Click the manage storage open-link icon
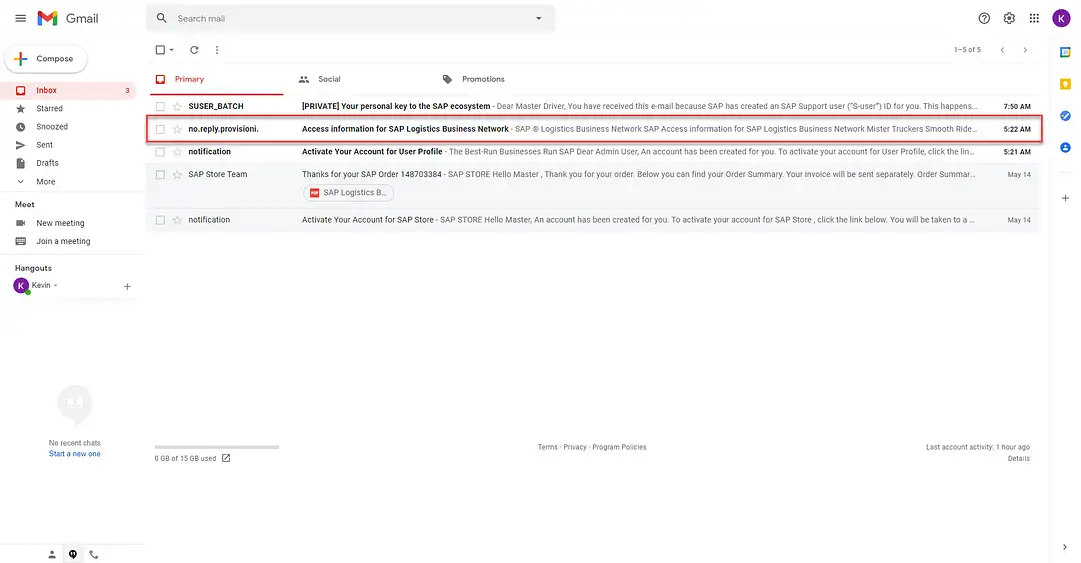1081x563 pixels. click(x=226, y=458)
